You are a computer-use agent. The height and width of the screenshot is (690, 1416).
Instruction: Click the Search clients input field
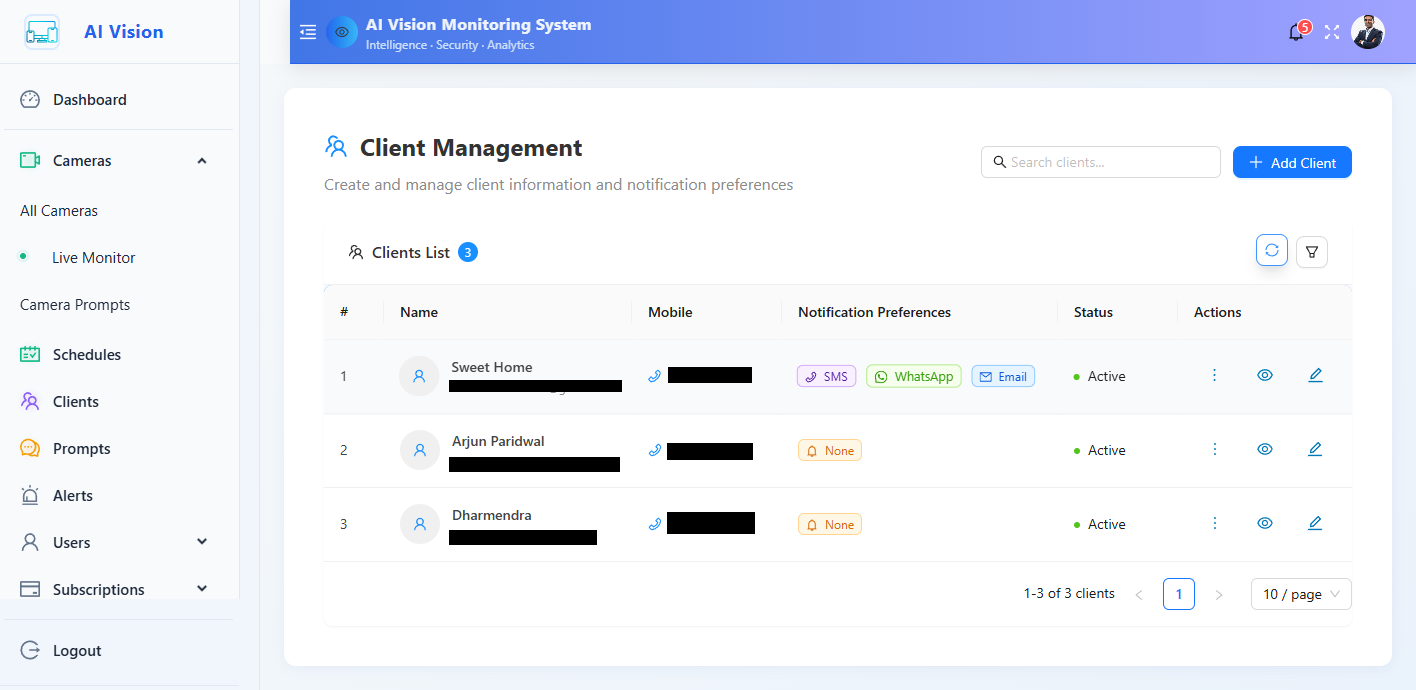[x=1110, y=162]
